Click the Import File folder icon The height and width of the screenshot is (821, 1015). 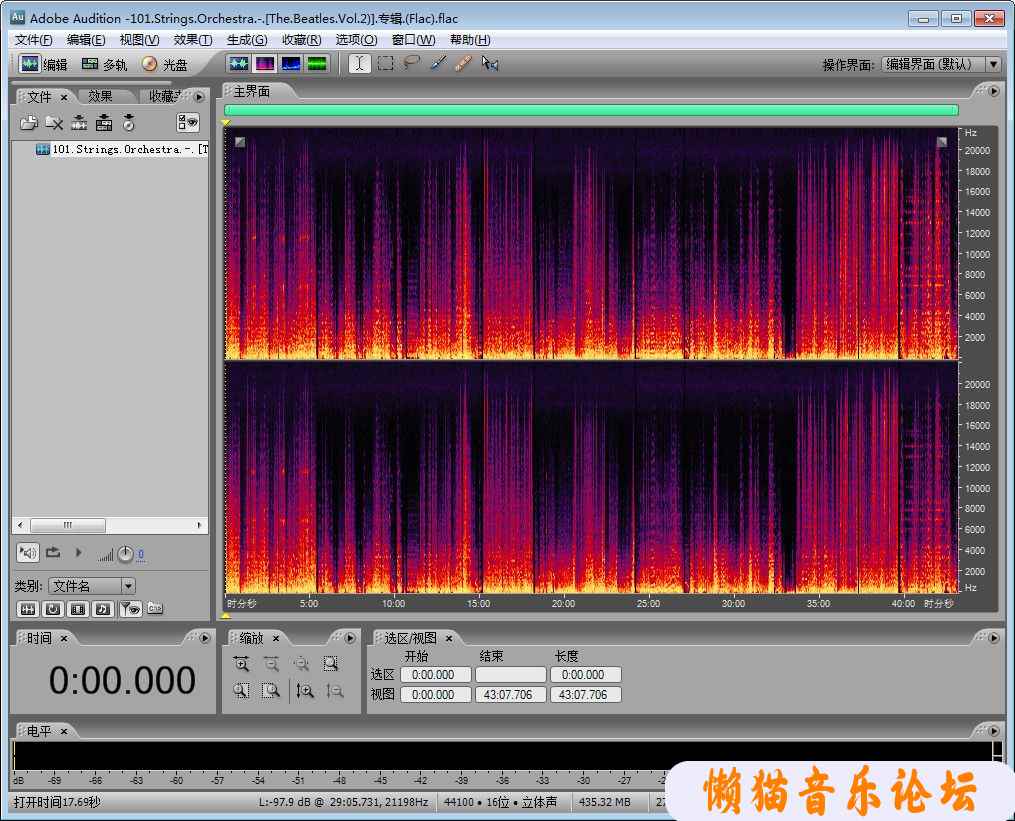28,122
